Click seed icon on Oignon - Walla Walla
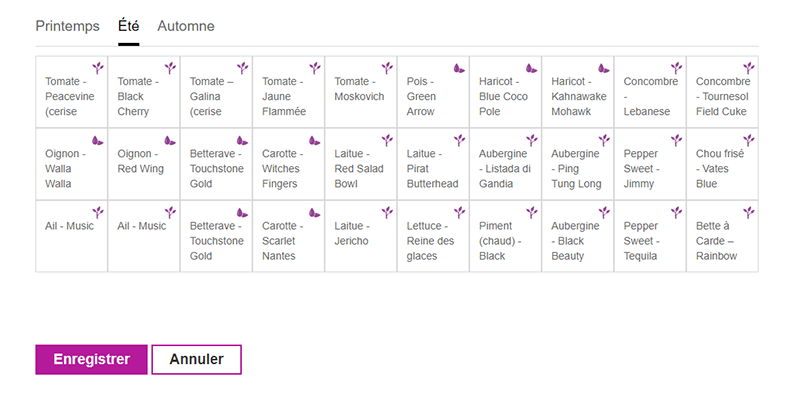The image size is (800, 398). pos(97,141)
